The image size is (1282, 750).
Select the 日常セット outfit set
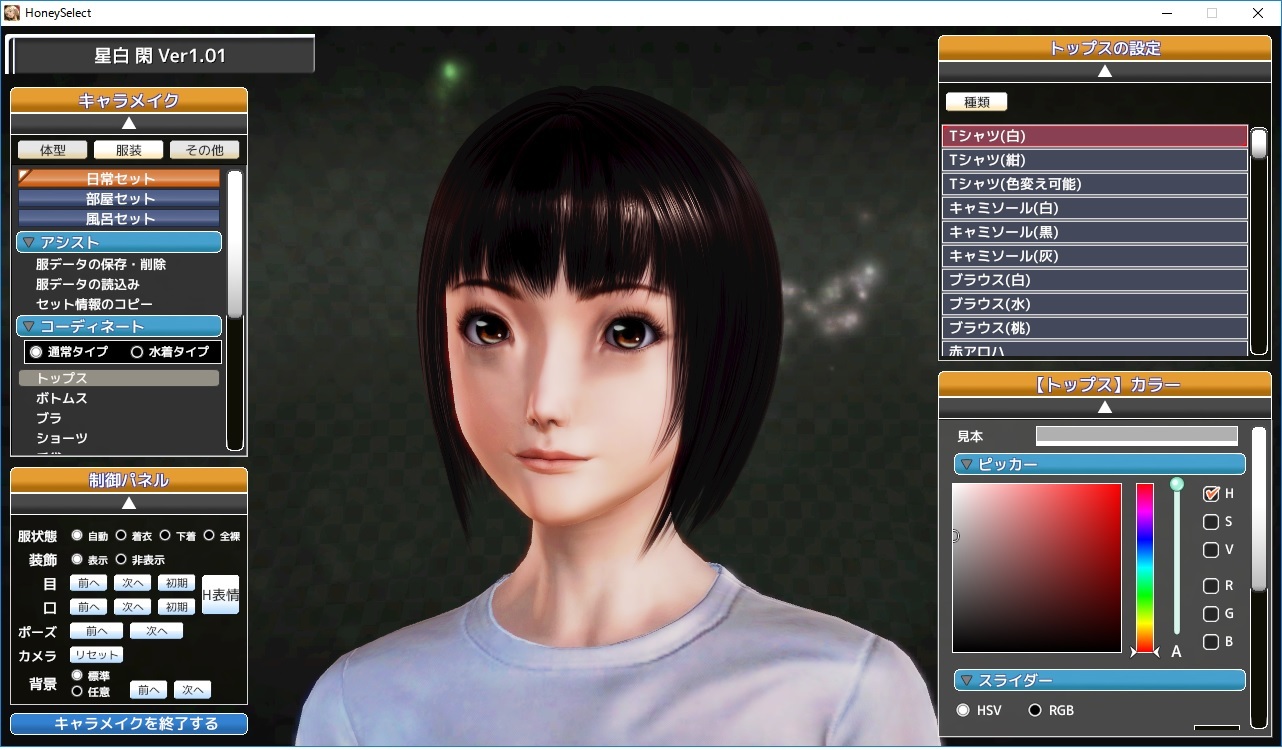pos(119,178)
